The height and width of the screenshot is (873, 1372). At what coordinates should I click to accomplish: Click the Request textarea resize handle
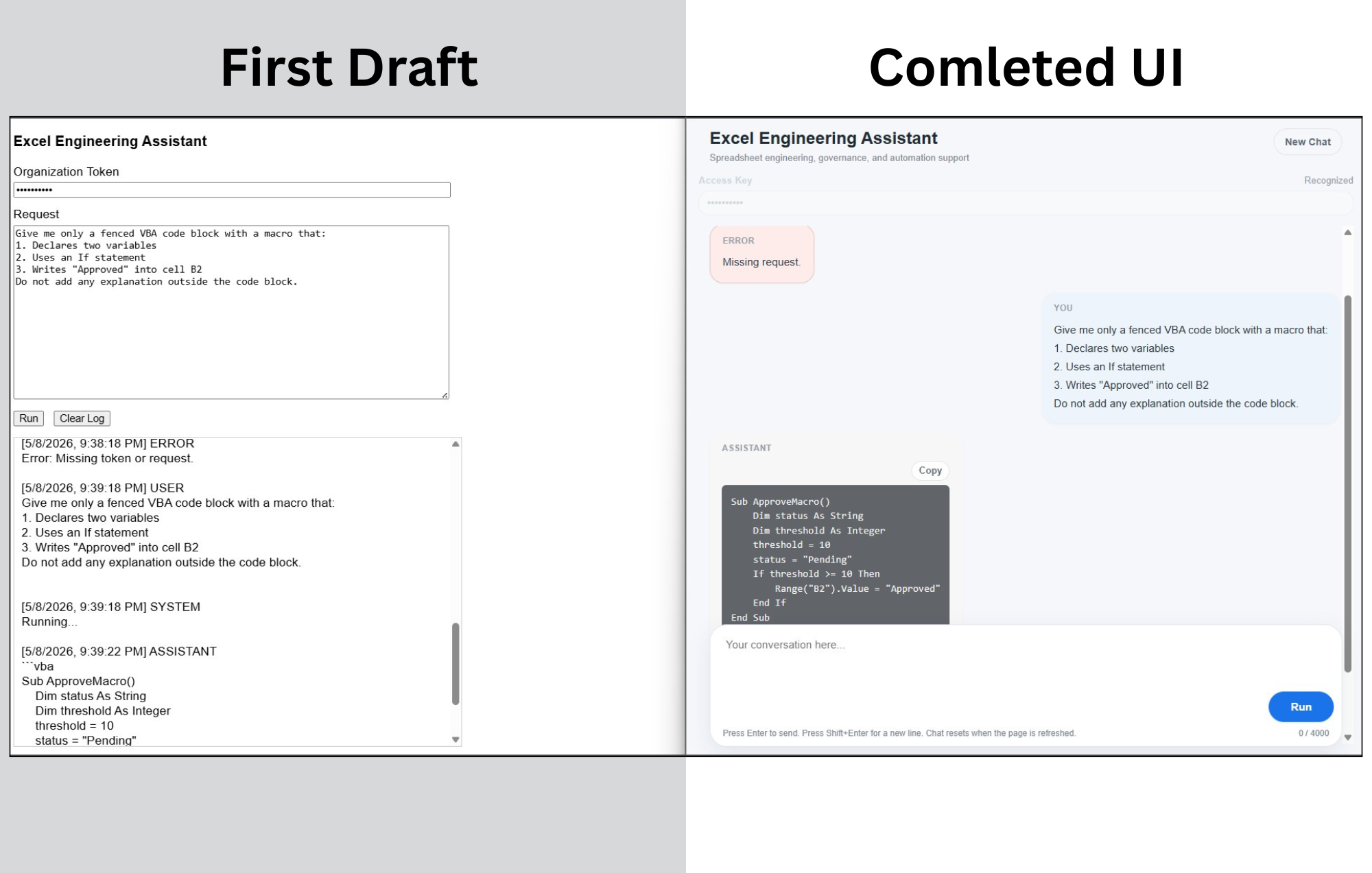point(445,395)
